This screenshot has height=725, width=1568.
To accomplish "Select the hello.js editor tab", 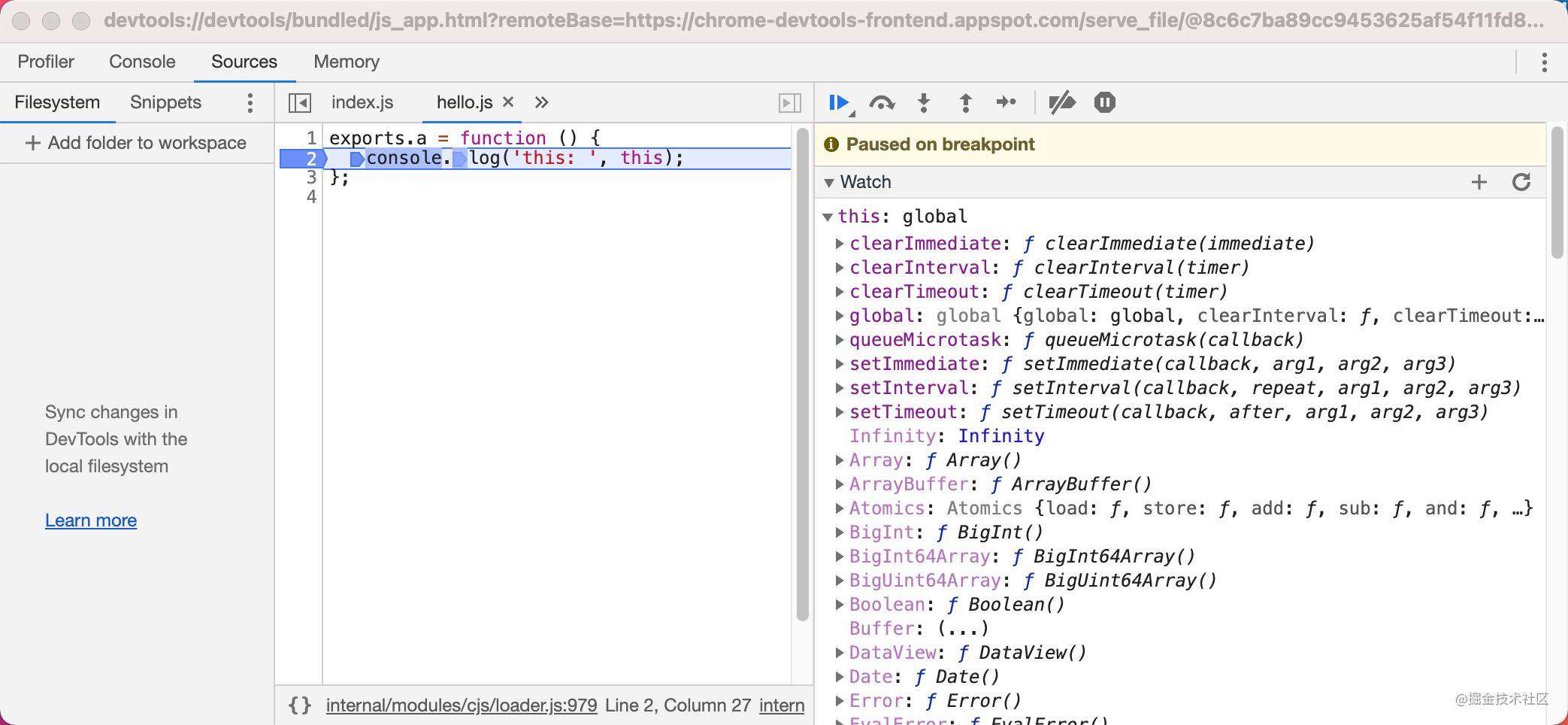I will point(465,102).
